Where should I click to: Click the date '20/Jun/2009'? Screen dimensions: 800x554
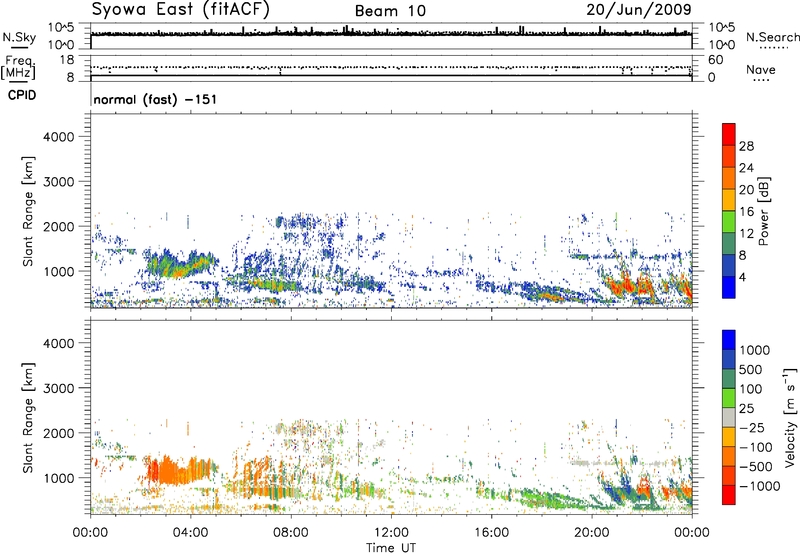639,10
